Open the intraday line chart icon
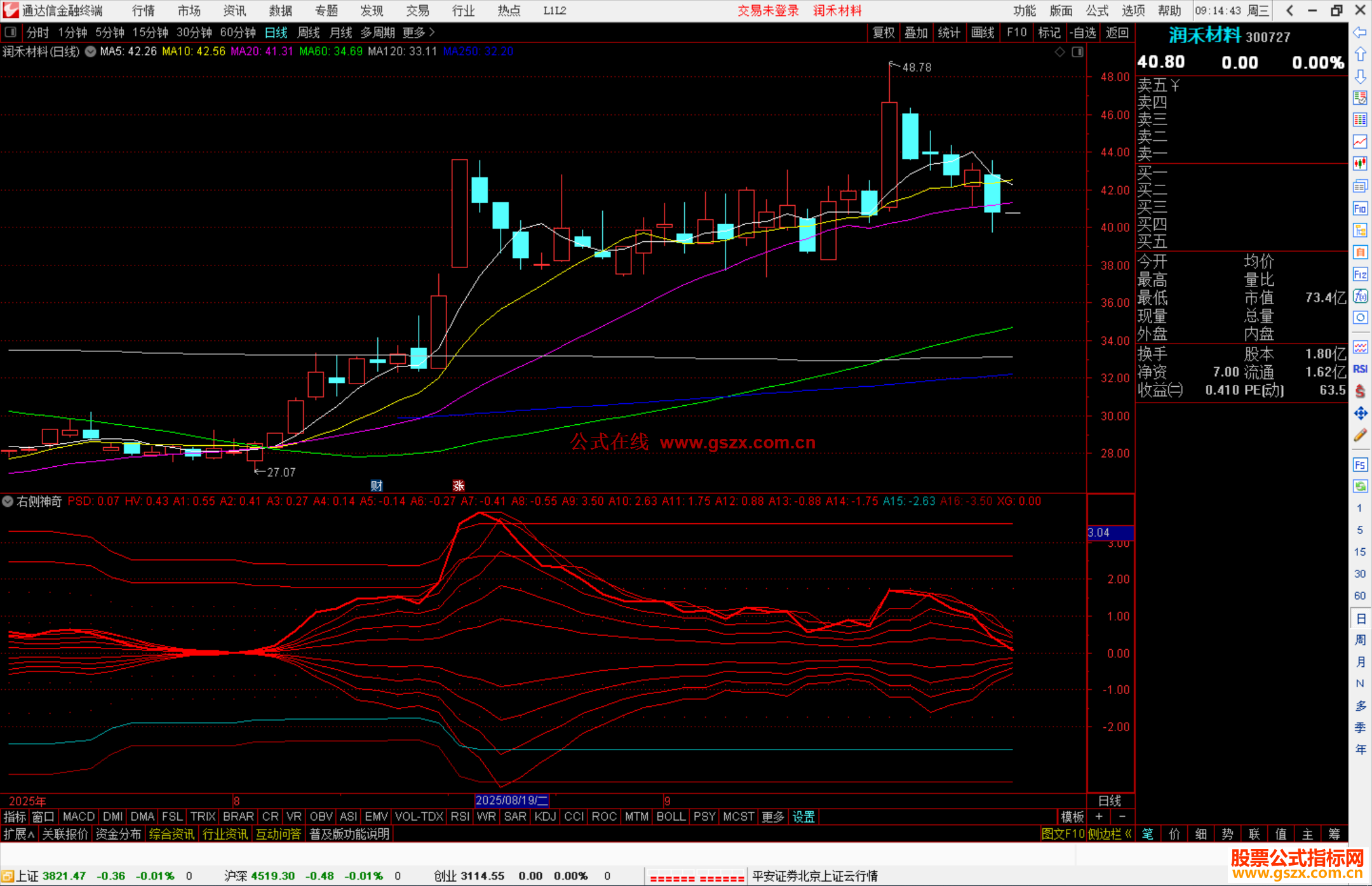The width and height of the screenshot is (1372, 886). 1360,142
